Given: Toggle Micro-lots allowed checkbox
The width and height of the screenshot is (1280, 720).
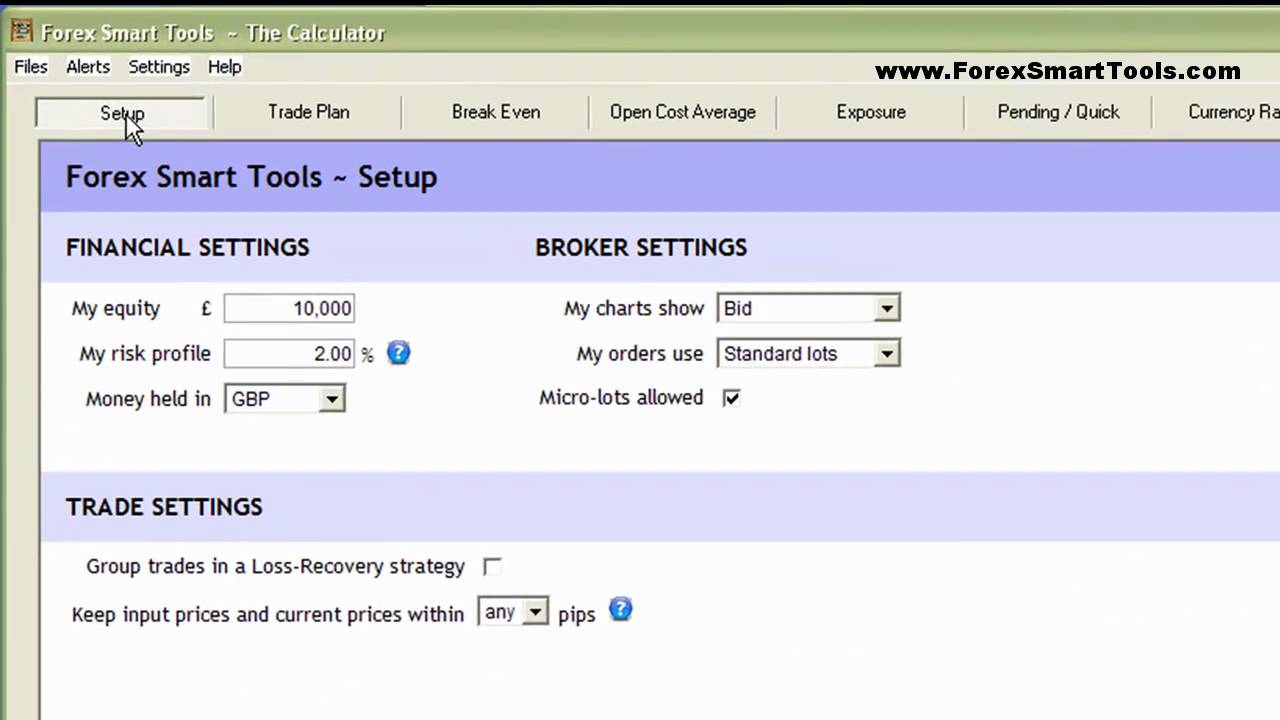Looking at the screenshot, I should coord(731,398).
